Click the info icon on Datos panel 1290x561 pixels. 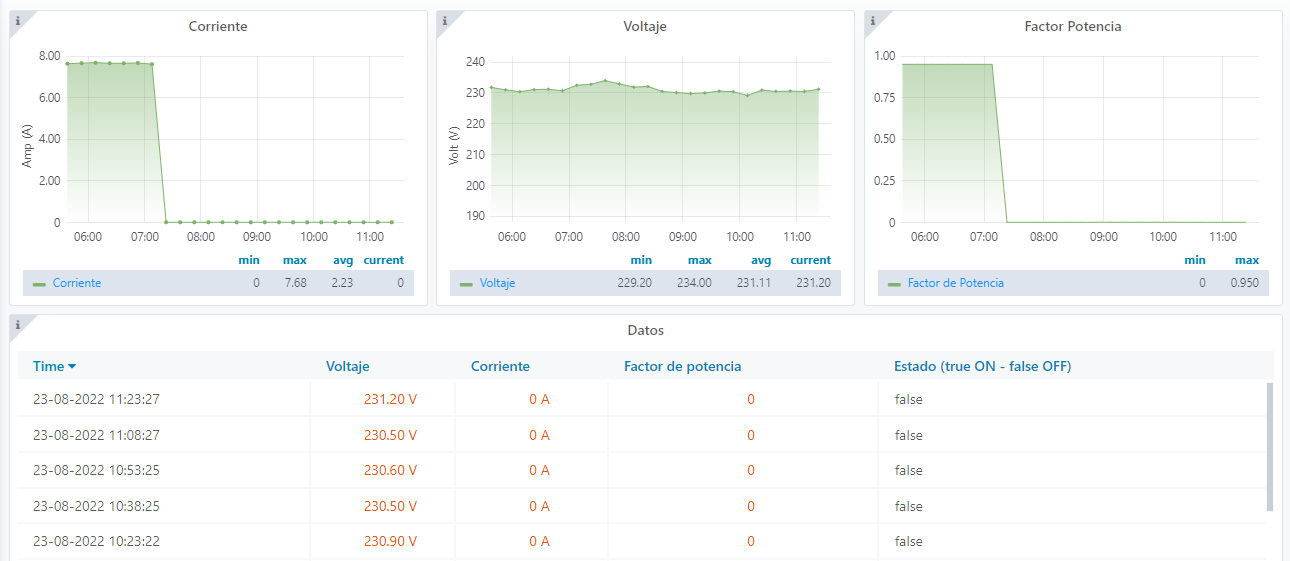click(x=17, y=324)
